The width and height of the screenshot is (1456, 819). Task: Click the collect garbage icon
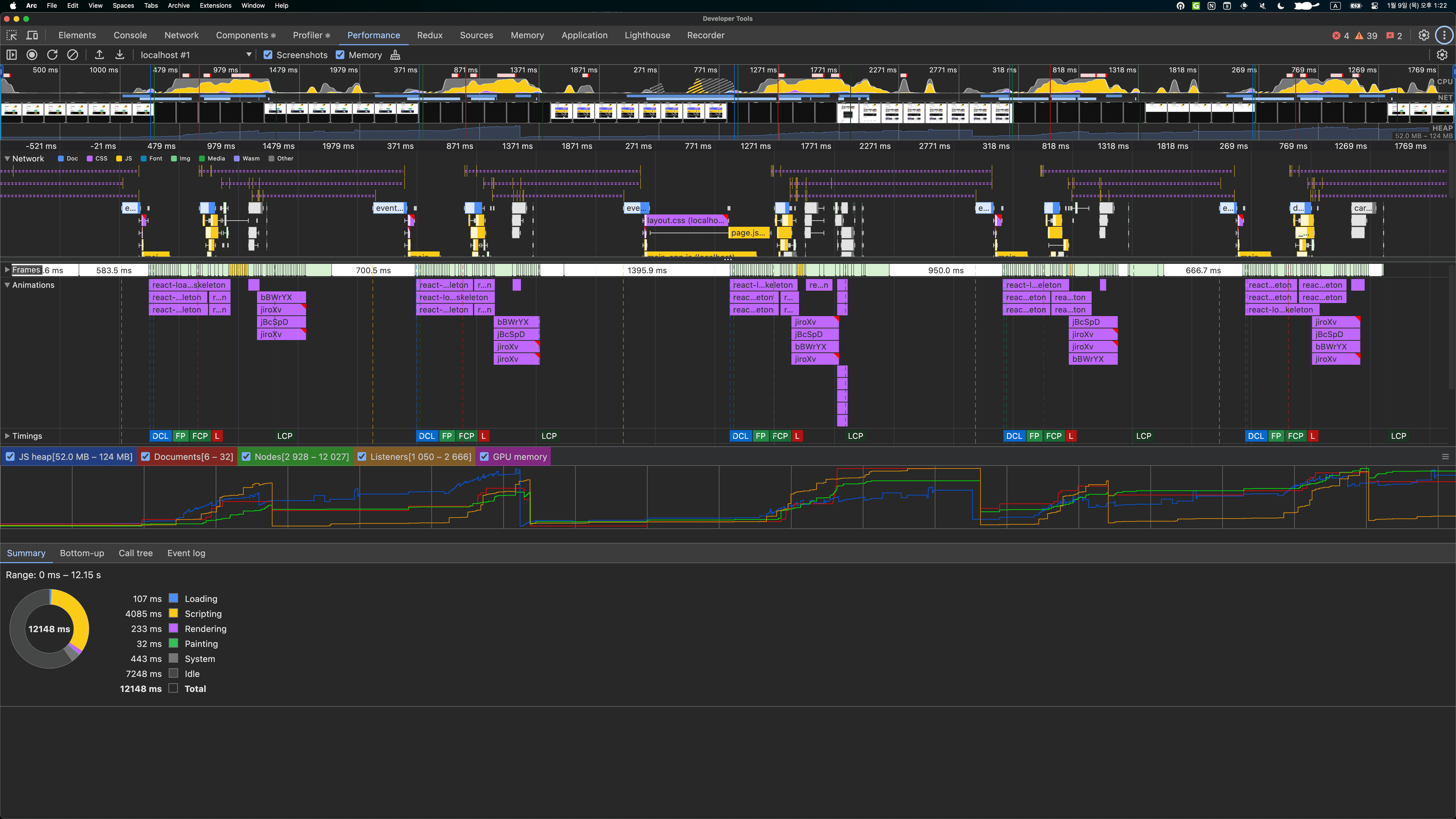[x=395, y=55]
